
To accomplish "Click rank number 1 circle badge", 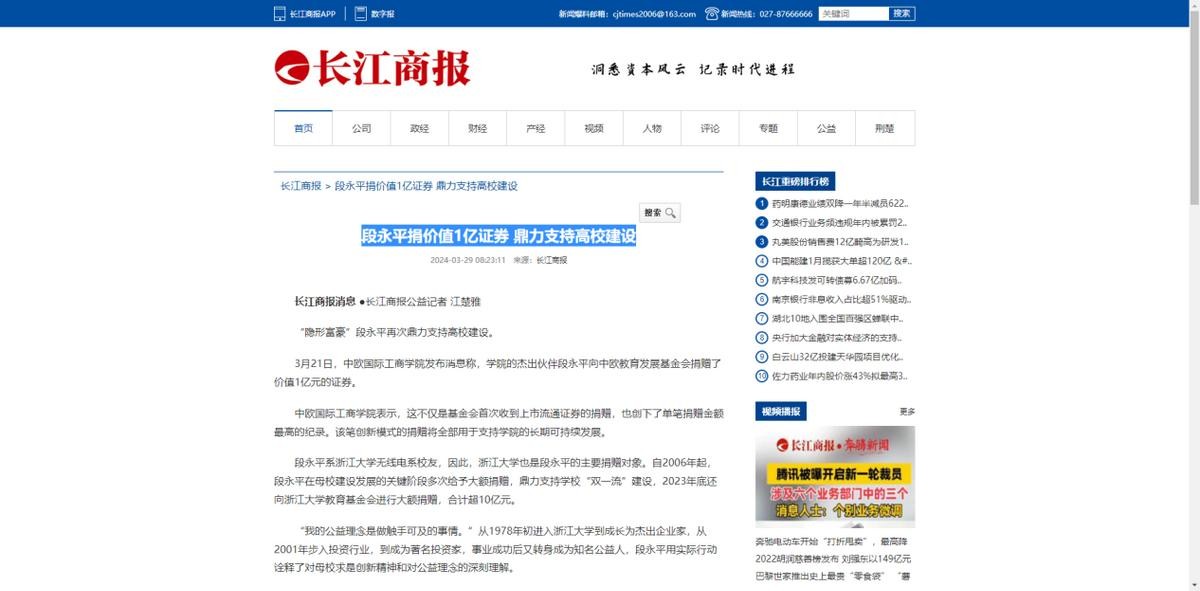I will click(x=762, y=203).
